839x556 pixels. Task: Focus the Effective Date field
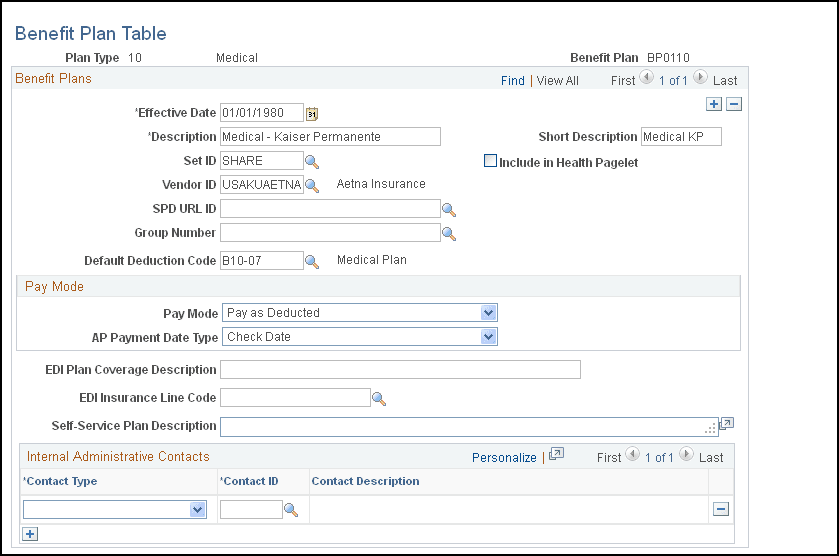click(262, 112)
